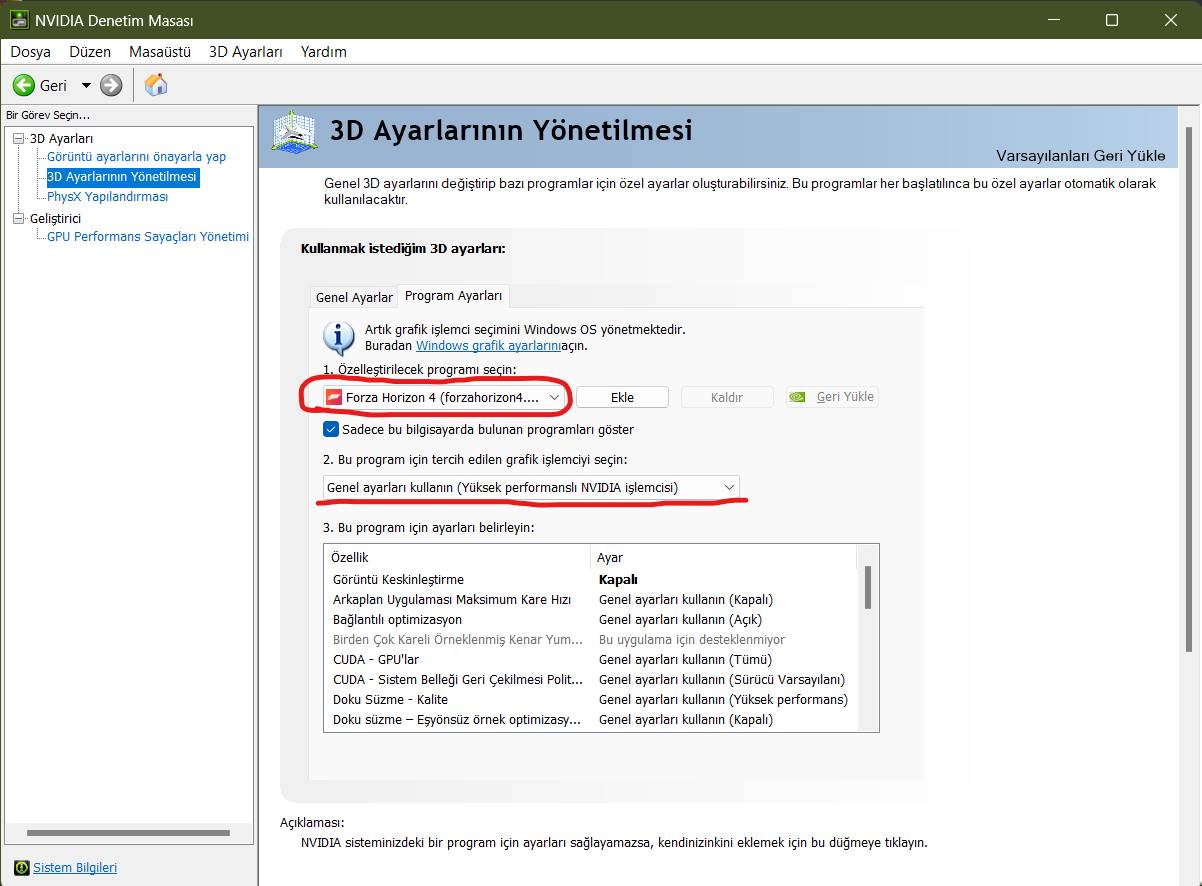Select Görüntü ayarlarını önayarla yap tree item
1202x886 pixels.
click(136, 157)
